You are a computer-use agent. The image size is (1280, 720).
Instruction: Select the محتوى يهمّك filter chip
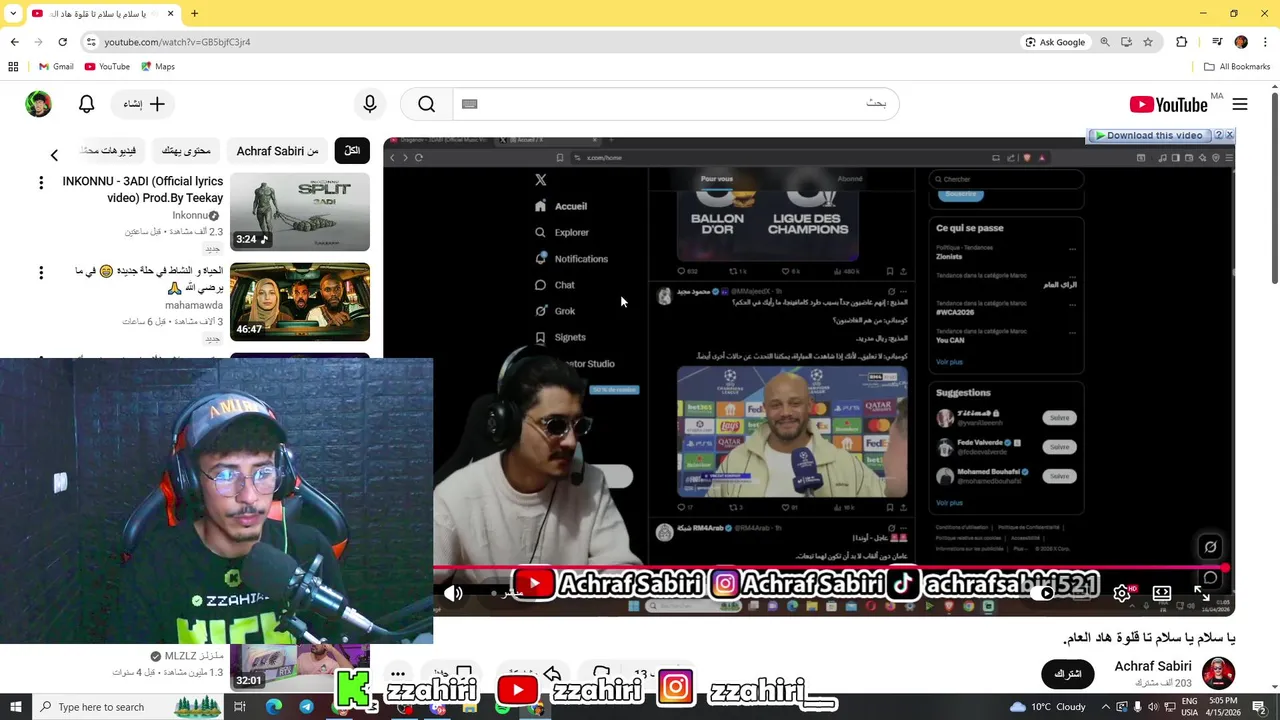(186, 150)
